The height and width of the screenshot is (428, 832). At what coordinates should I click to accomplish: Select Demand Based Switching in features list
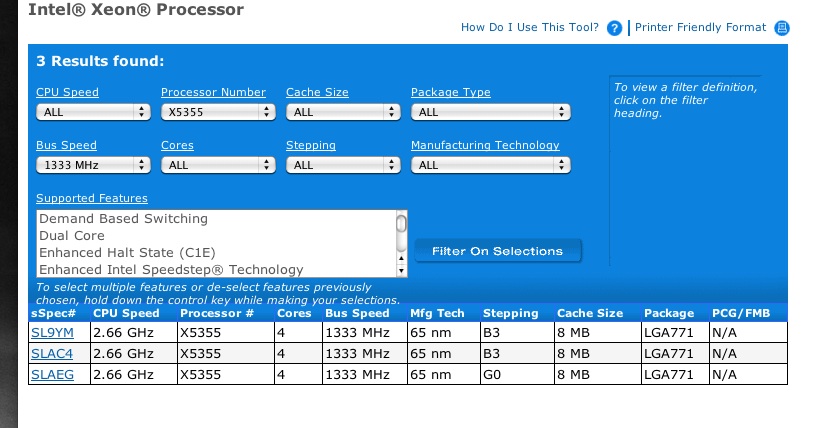pyautogui.click(x=123, y=219)
